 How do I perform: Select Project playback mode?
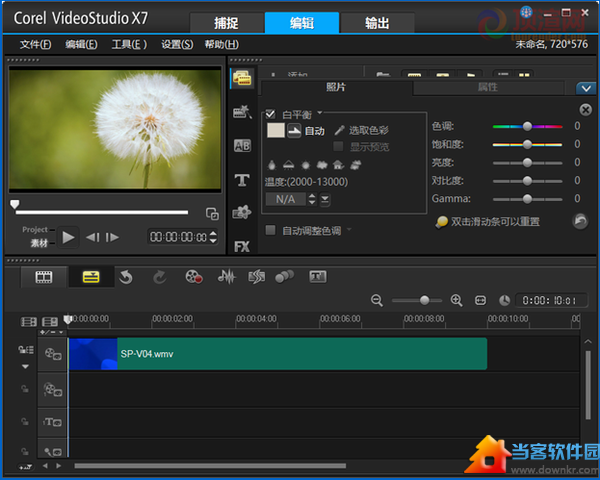(35, 230)
